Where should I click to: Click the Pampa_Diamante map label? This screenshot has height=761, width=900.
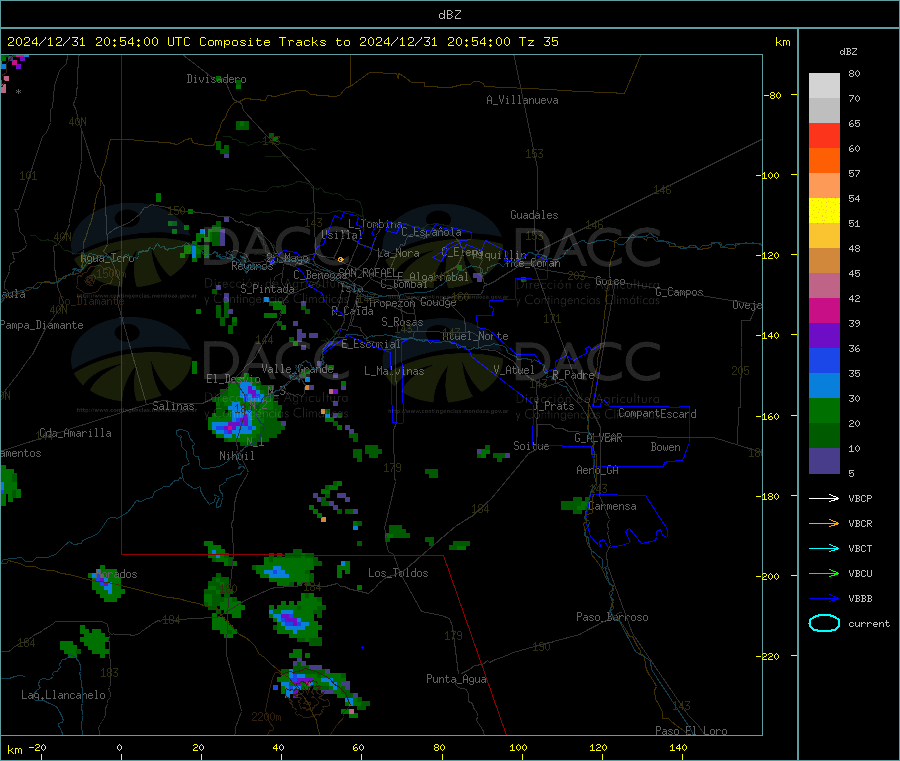click(x=42, y=325)
